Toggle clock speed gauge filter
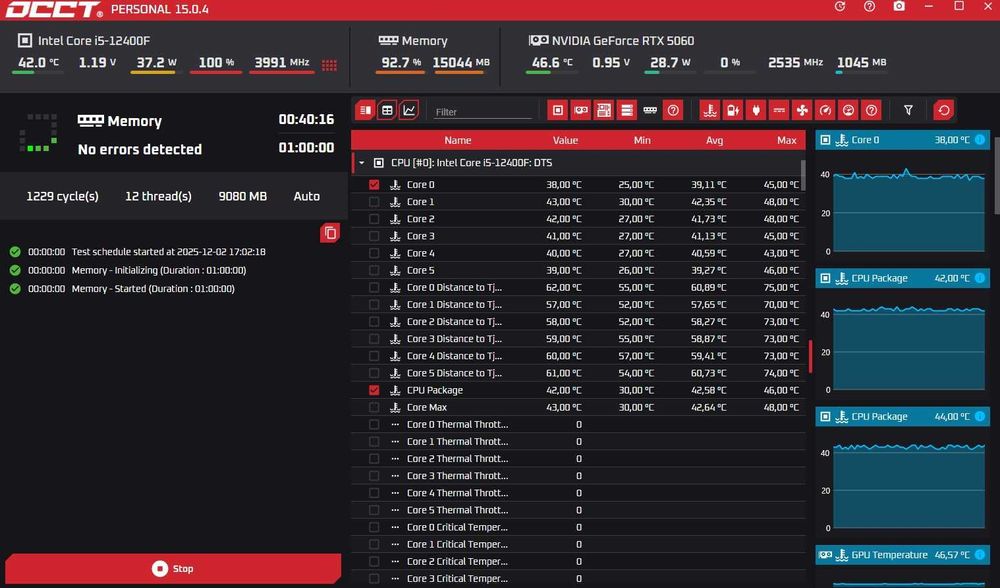Image resolution: width=1000 pixels, height=588 pixels. [x=825, y=110]
